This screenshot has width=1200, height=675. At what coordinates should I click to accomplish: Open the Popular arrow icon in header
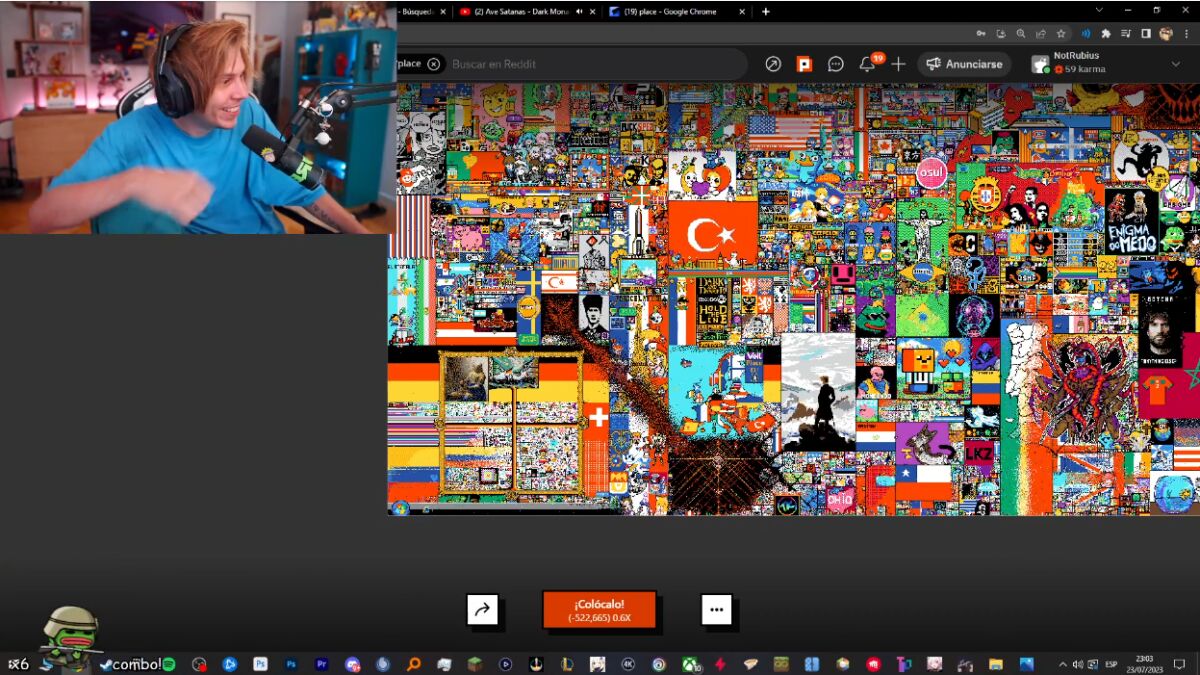[773, 64]
